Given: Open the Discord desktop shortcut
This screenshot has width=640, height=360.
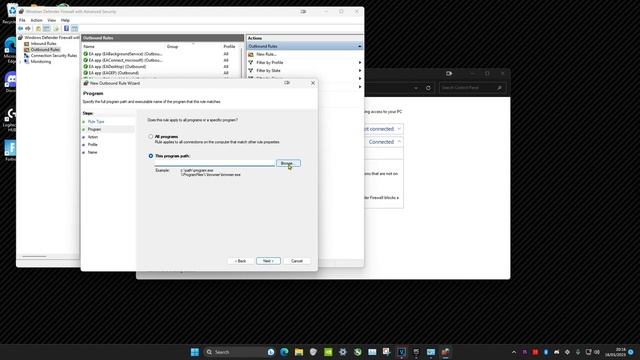Looking at the screenshot, I should click(x=10, y=82).
